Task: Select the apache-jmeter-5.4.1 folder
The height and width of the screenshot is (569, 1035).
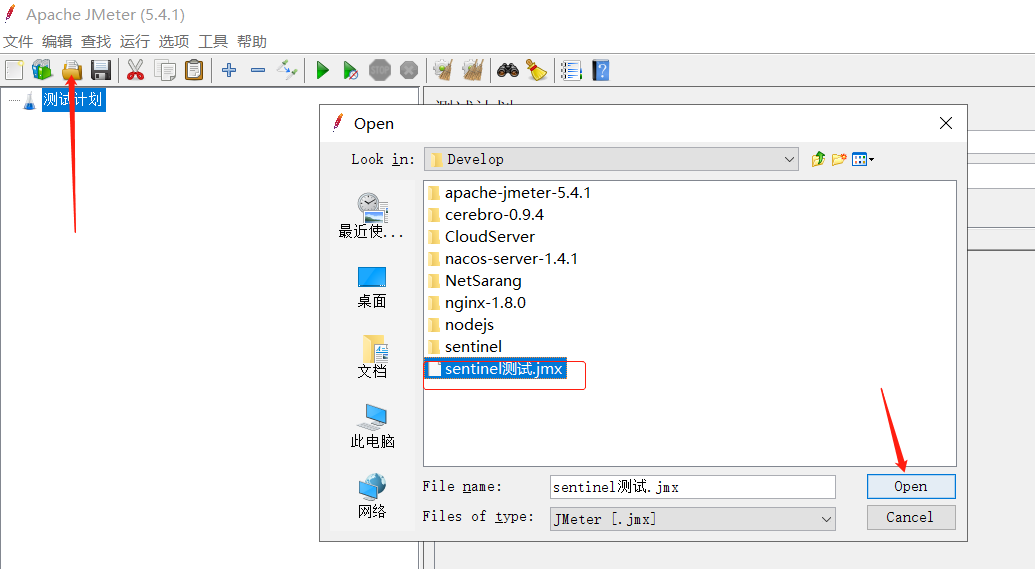Action: point(510,193)
